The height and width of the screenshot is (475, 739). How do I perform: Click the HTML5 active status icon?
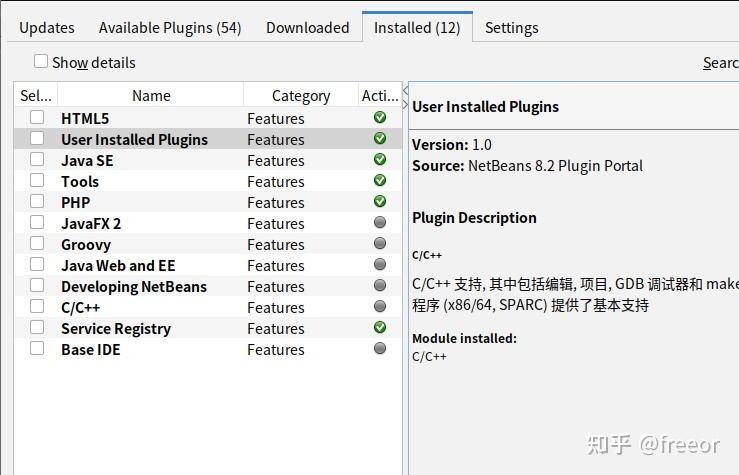pyautogui.click(x=380, y=117)
